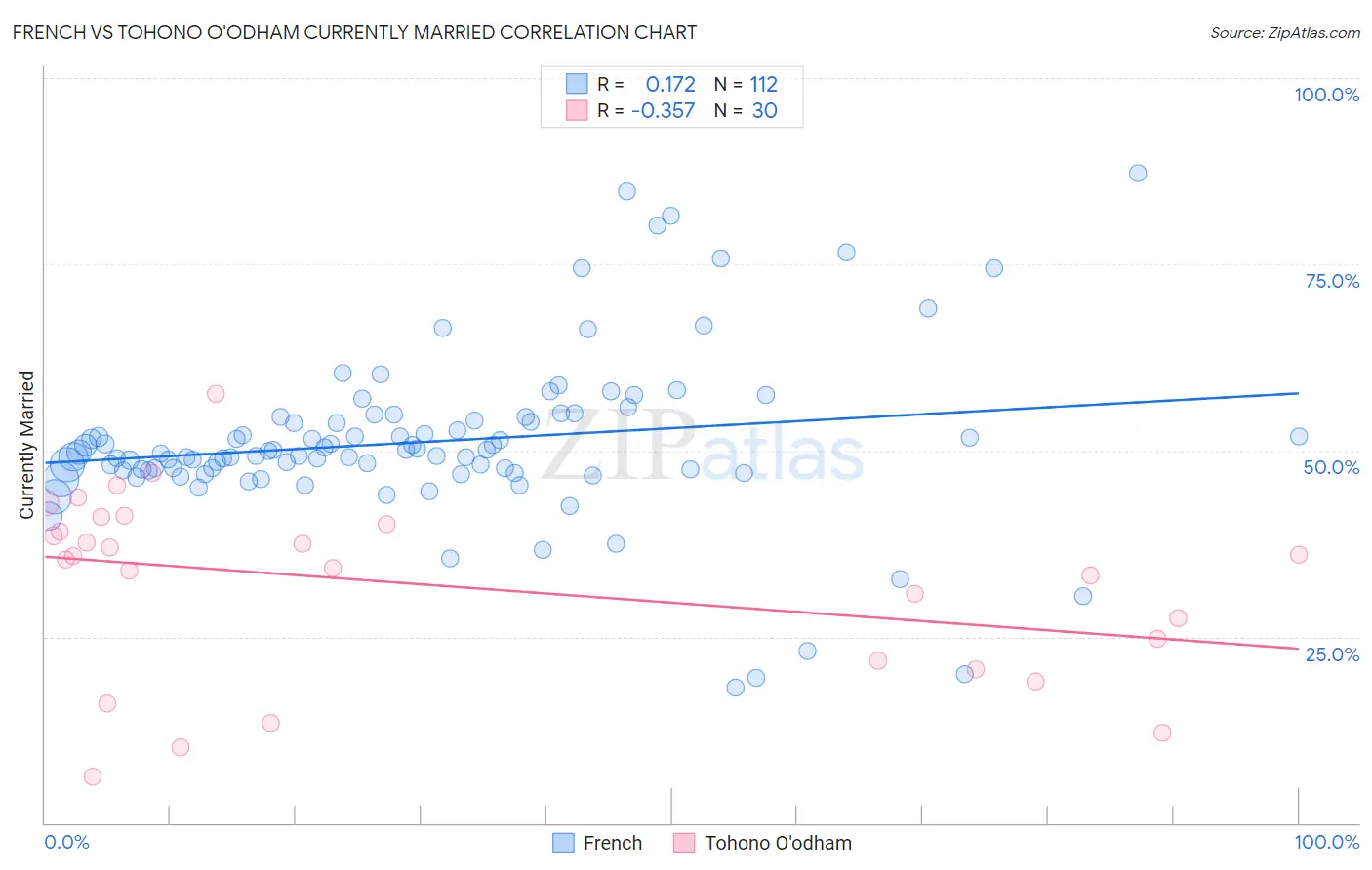Click the blue swatch beside R = 0.172
1372x870 pixels.
[x=577, y=84]
